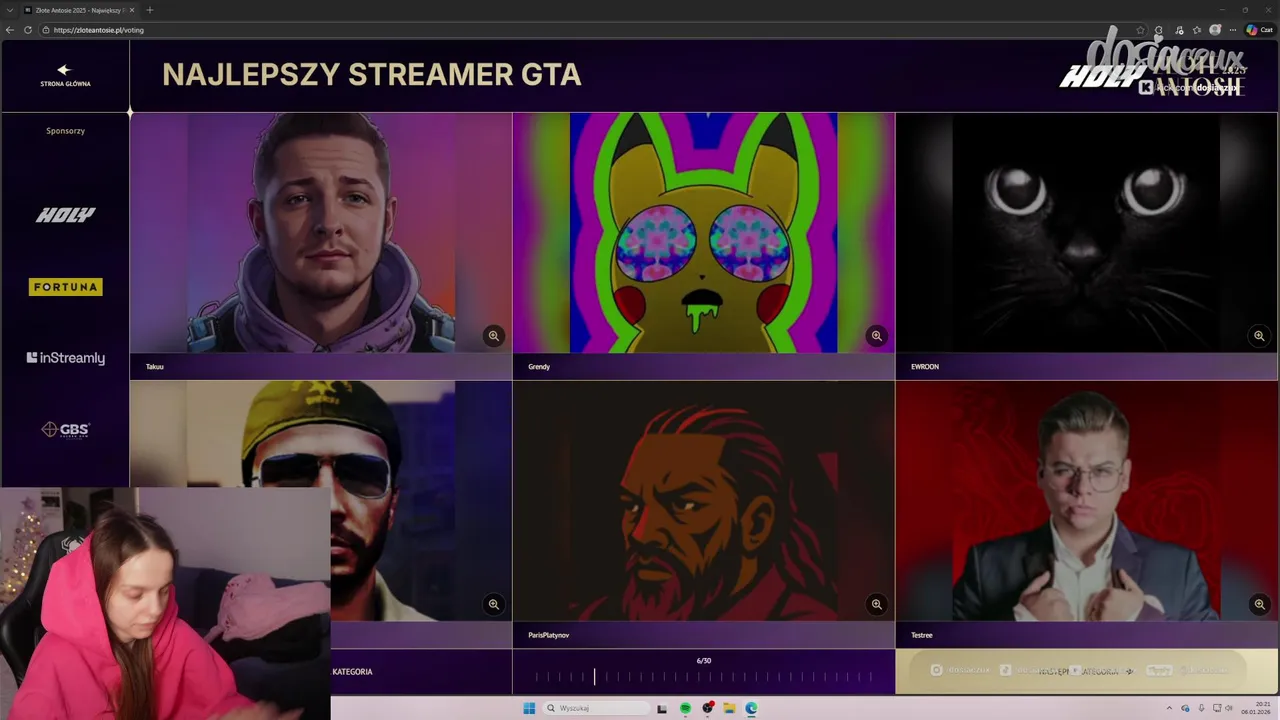Open the browser profile avatar

[x=1215, y=30]
